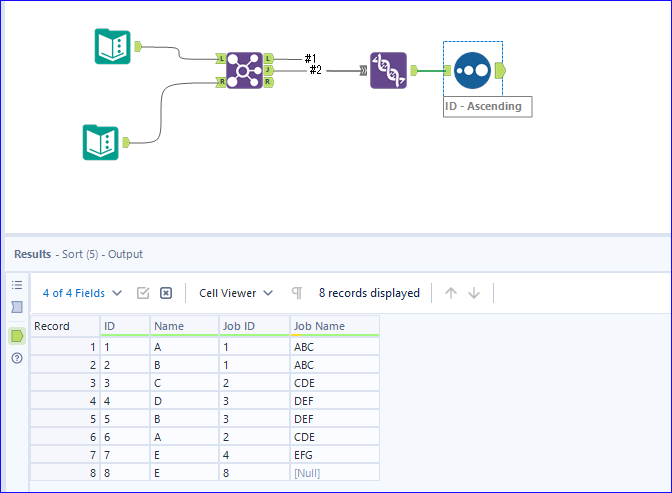This screenshot has width=672, height=493.
Task: Toggle the metadata view in results sidebar
Action: pos(16,307)
